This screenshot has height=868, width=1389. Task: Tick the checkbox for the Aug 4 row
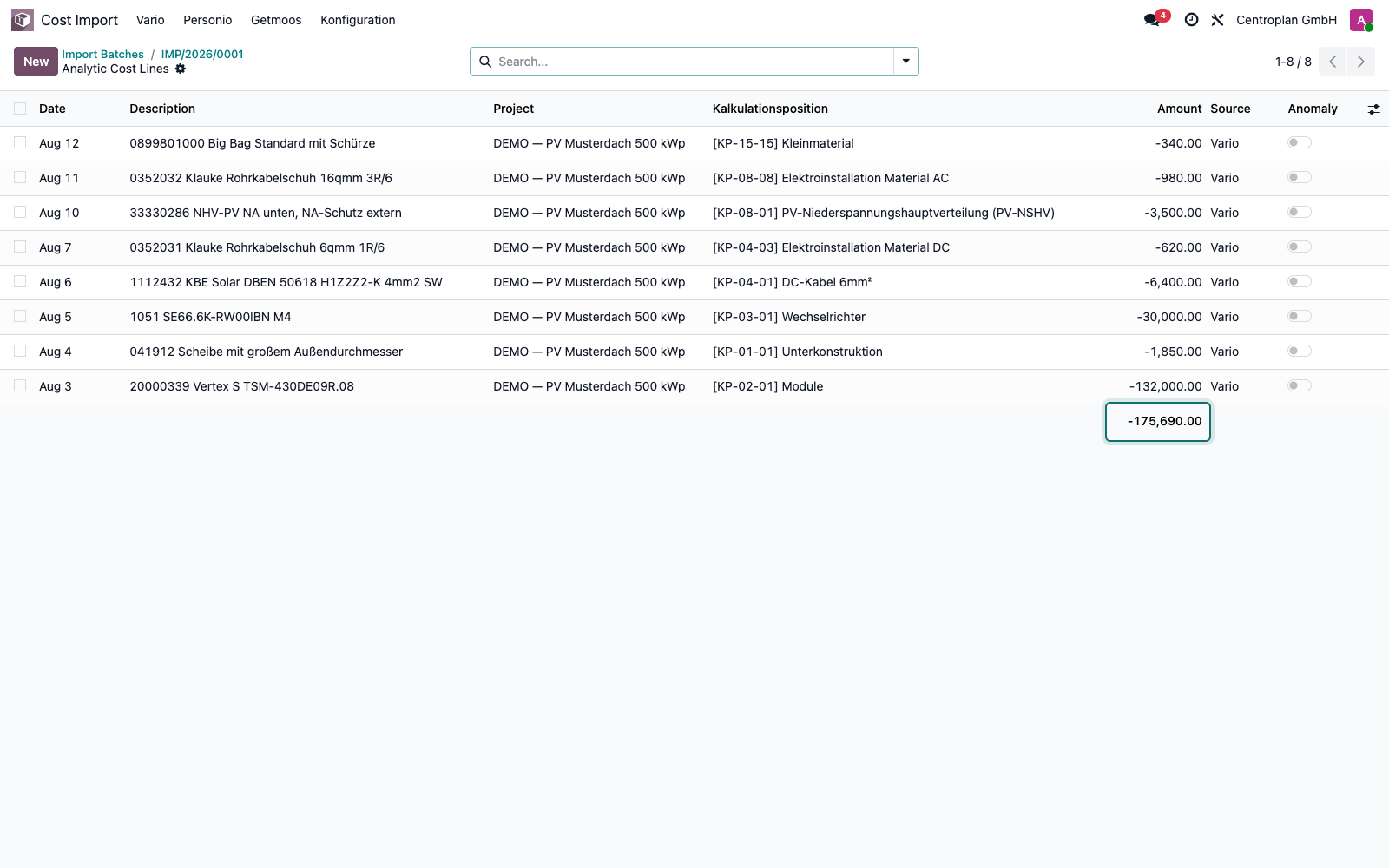coord(20,352)
